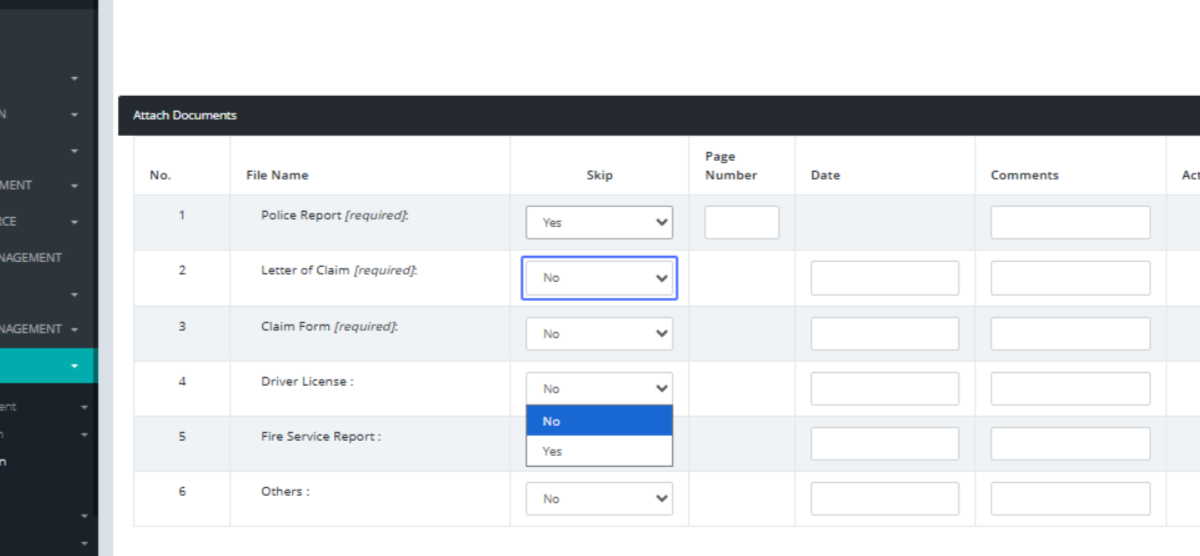Click Date field in Others row
Screen dimensions: 1200x556
point(884,499)
